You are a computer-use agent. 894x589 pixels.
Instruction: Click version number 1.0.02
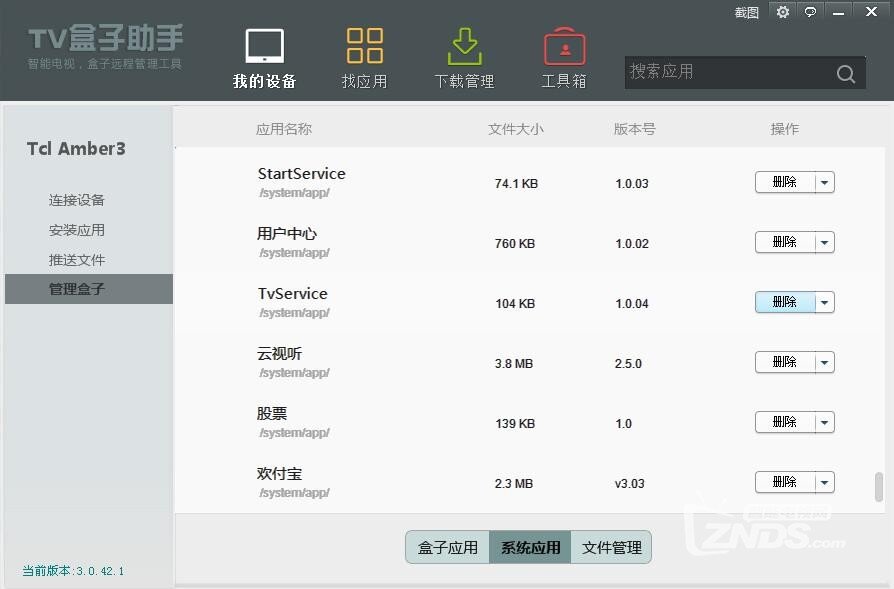click(632, 243)
